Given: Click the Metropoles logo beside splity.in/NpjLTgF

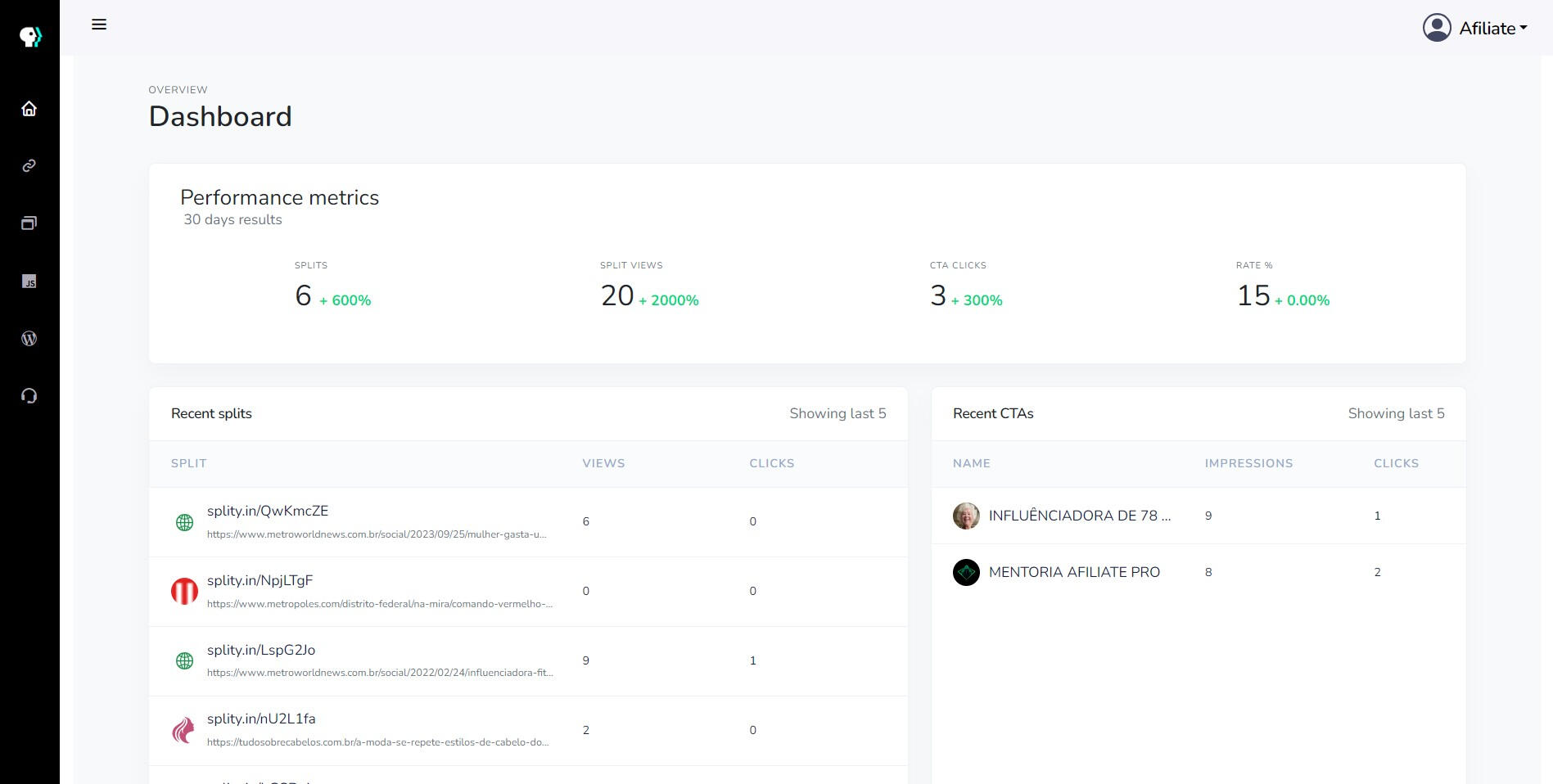Looking at the screenshot, I should pos(184,591).
